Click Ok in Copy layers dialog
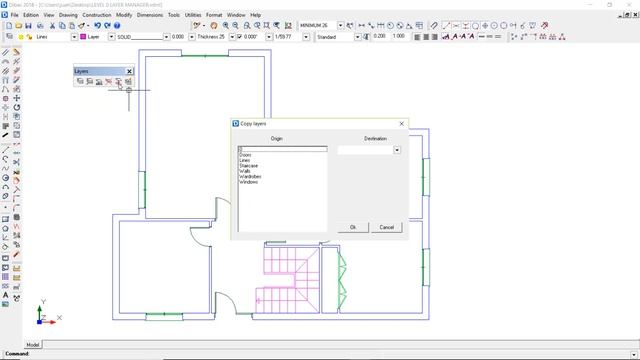This screenshot has height=360, width=640. (x=353, y=227)
